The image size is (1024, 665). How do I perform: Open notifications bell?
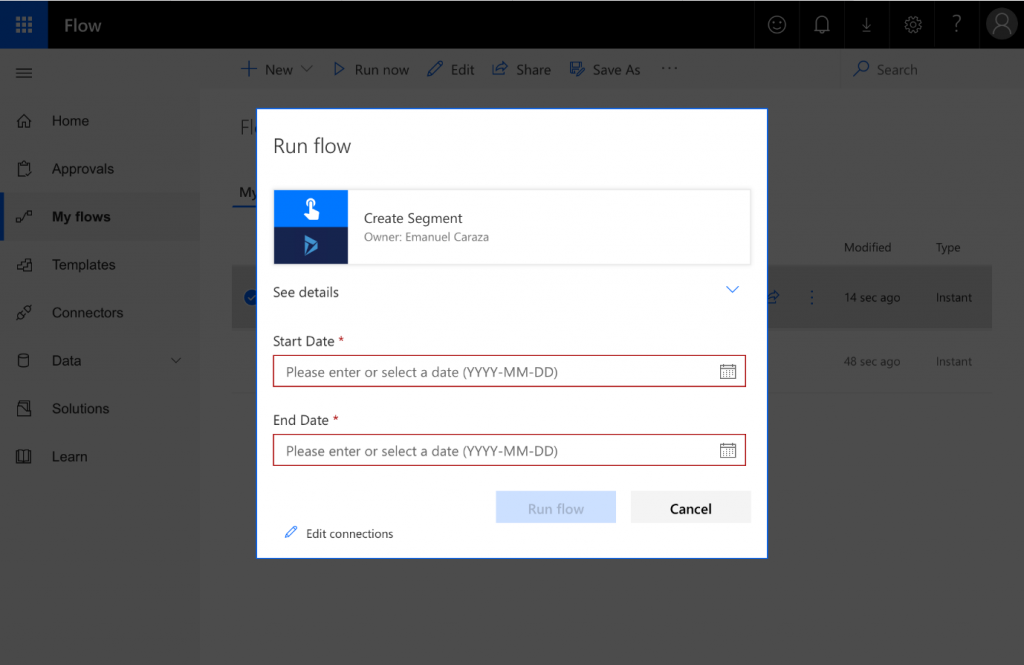821,24
